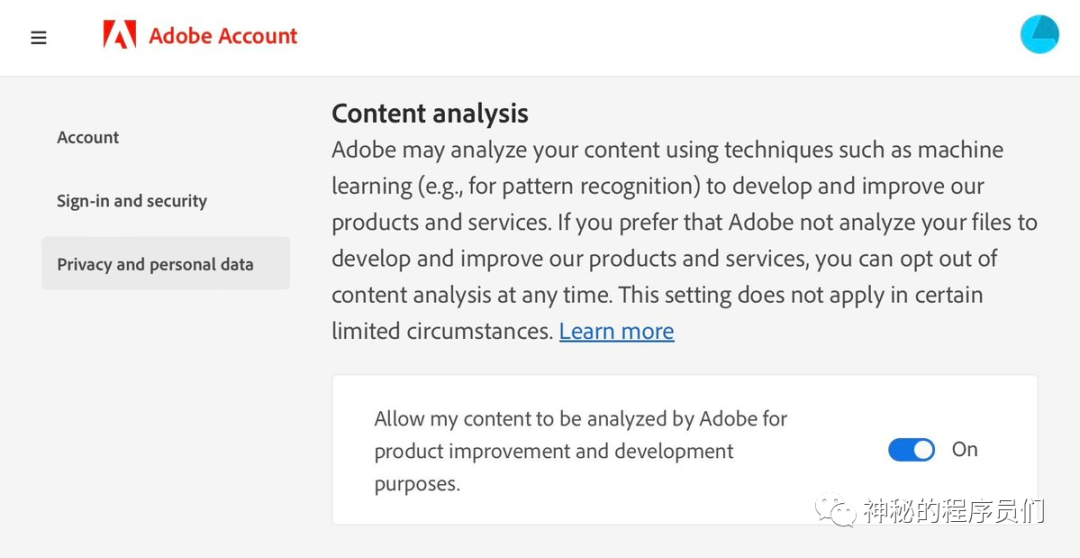Go to Sign-in and security
This screenshot has width=1080, height=558.
(132, 201)
